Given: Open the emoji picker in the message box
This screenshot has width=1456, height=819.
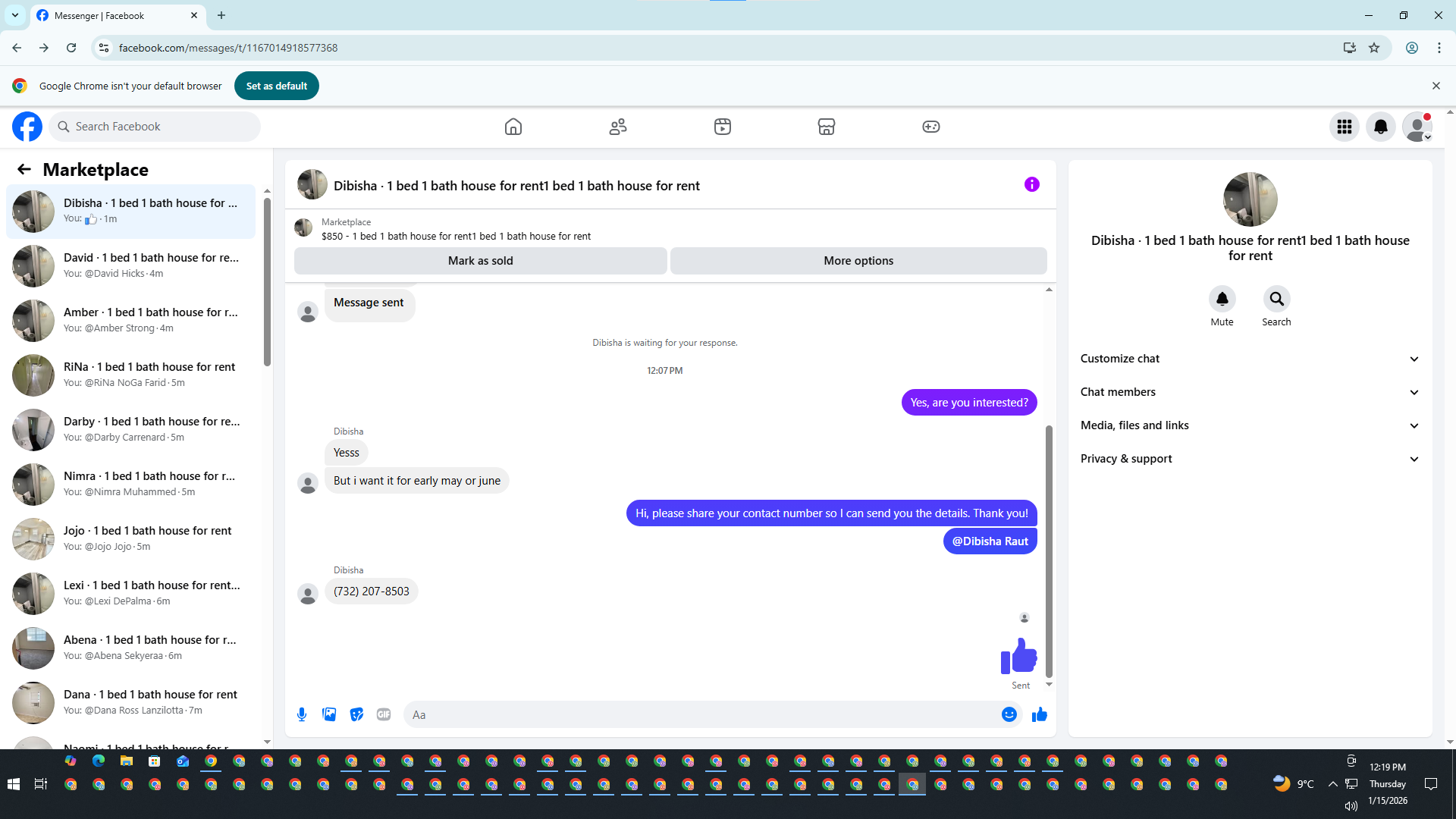Looking at the screenshot, I should 1009,714.
